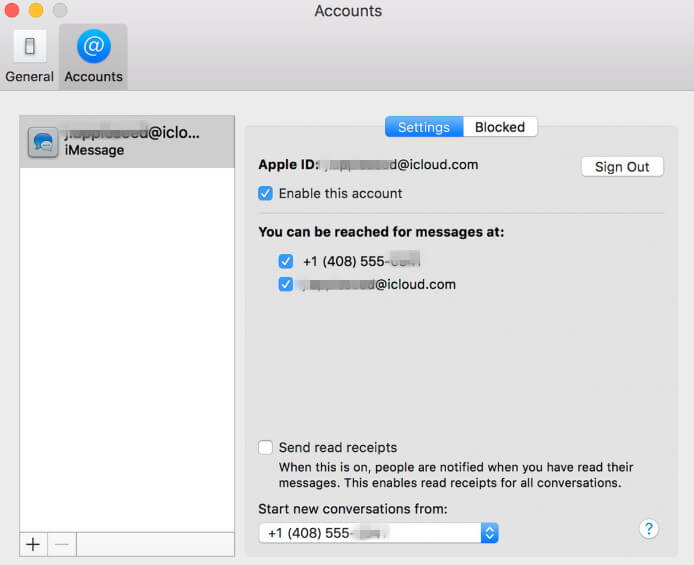The height and width of the screenshot is (565, 694).
Task: Add a new account with plus button
Action: [33, 544]
